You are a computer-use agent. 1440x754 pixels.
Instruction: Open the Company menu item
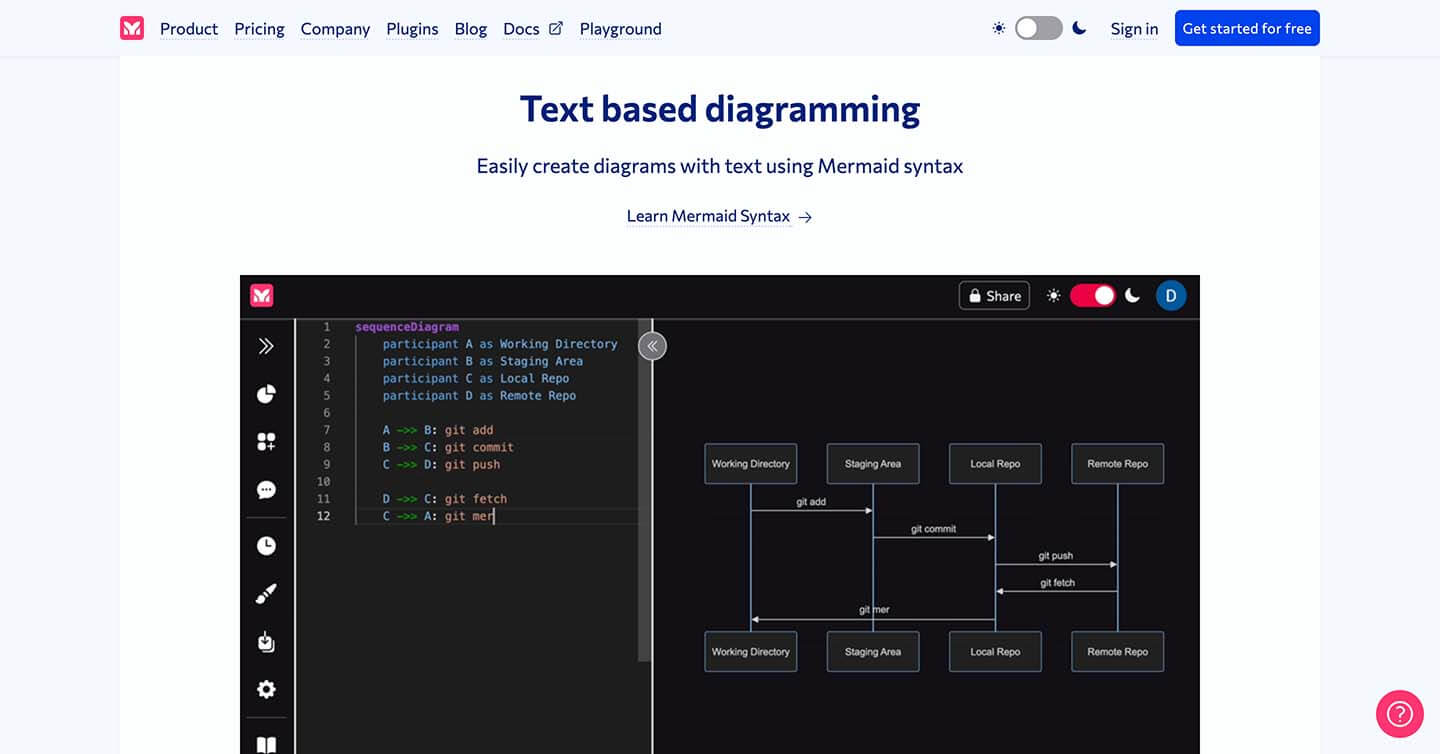[335, 29]
